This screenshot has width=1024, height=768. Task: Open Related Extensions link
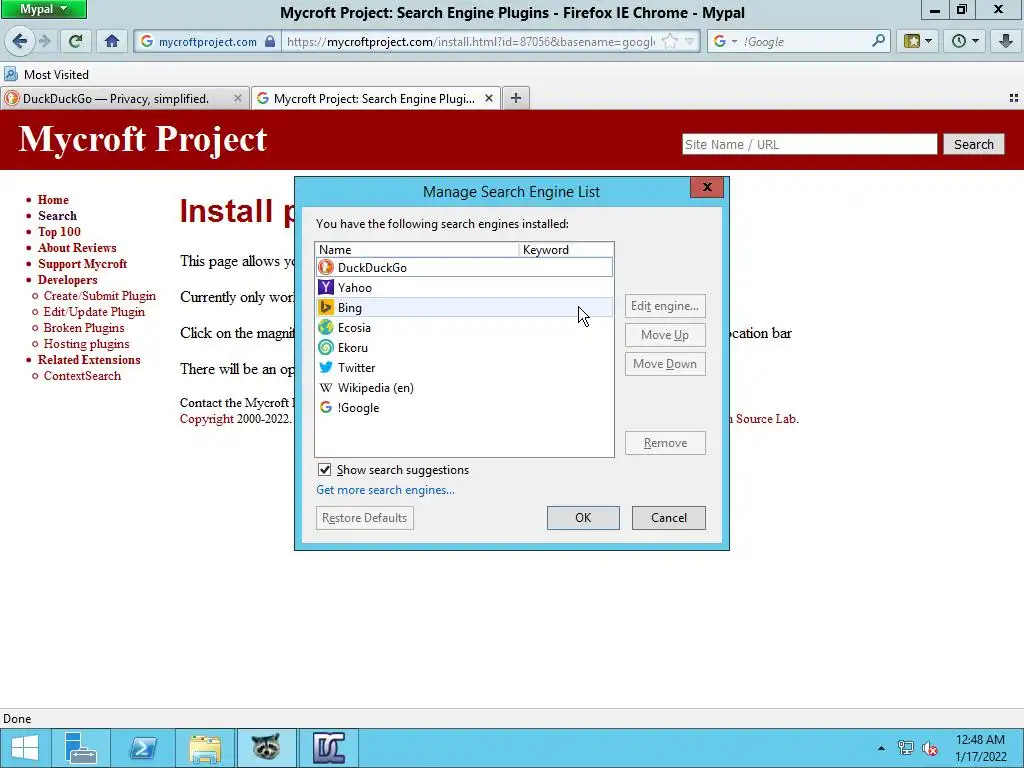tap(89, 360)
